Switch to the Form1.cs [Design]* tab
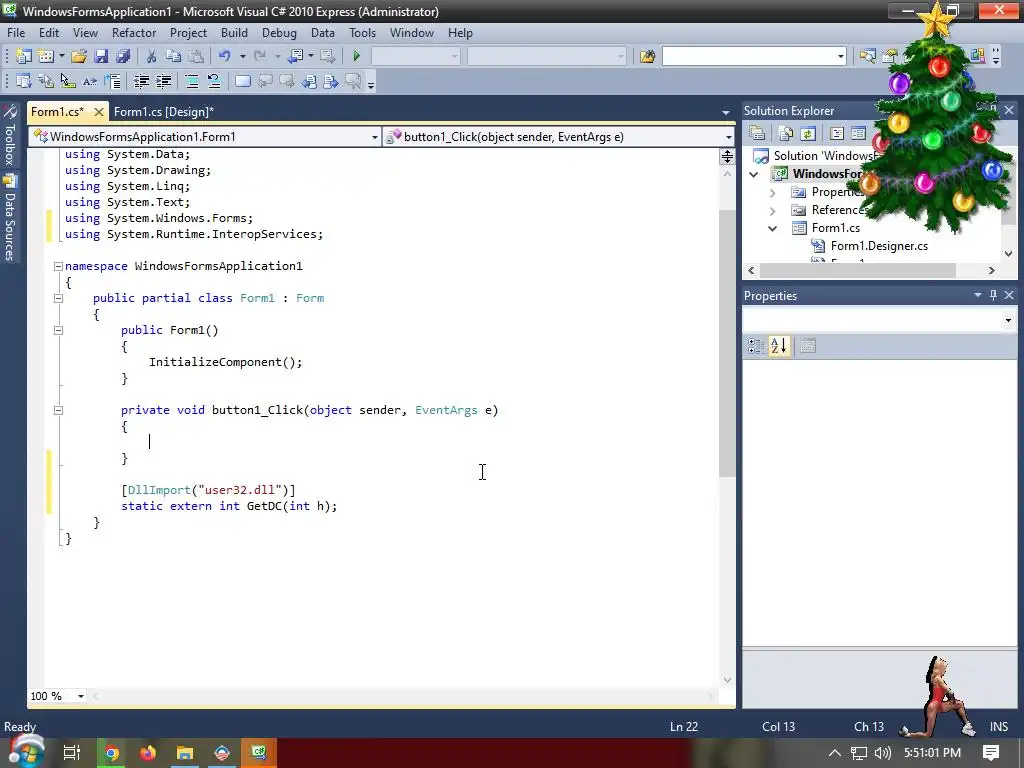The image size is (1024, 768). 164,112
